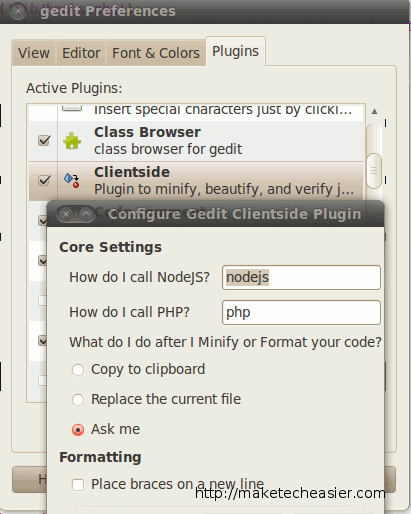Select the Clientside plugin row title
This screenshot has height=514, width=411.
132,172
